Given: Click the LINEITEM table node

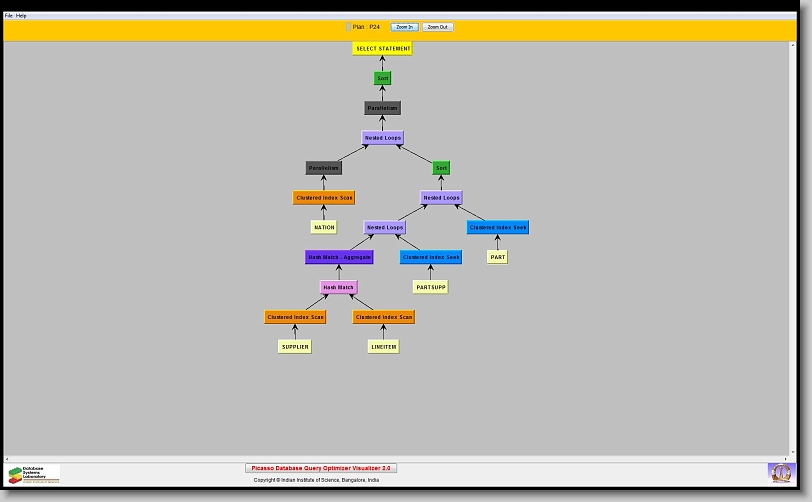Looking at the screenshot, I should coord(383,347).
